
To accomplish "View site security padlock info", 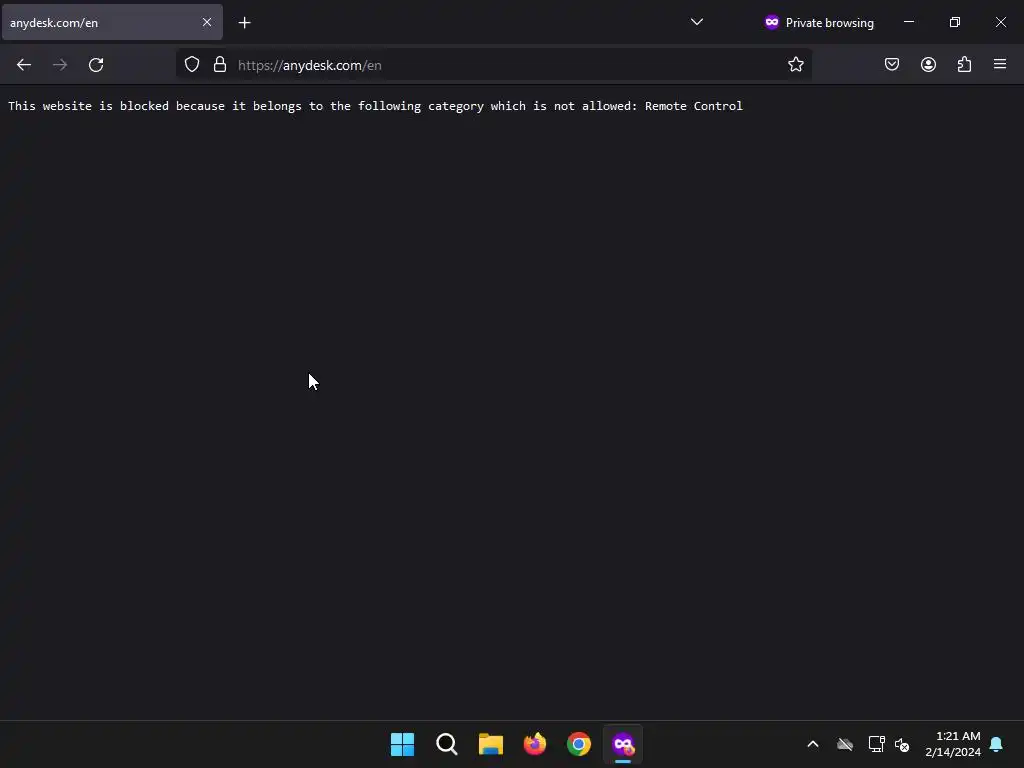I will click(220, 65).
